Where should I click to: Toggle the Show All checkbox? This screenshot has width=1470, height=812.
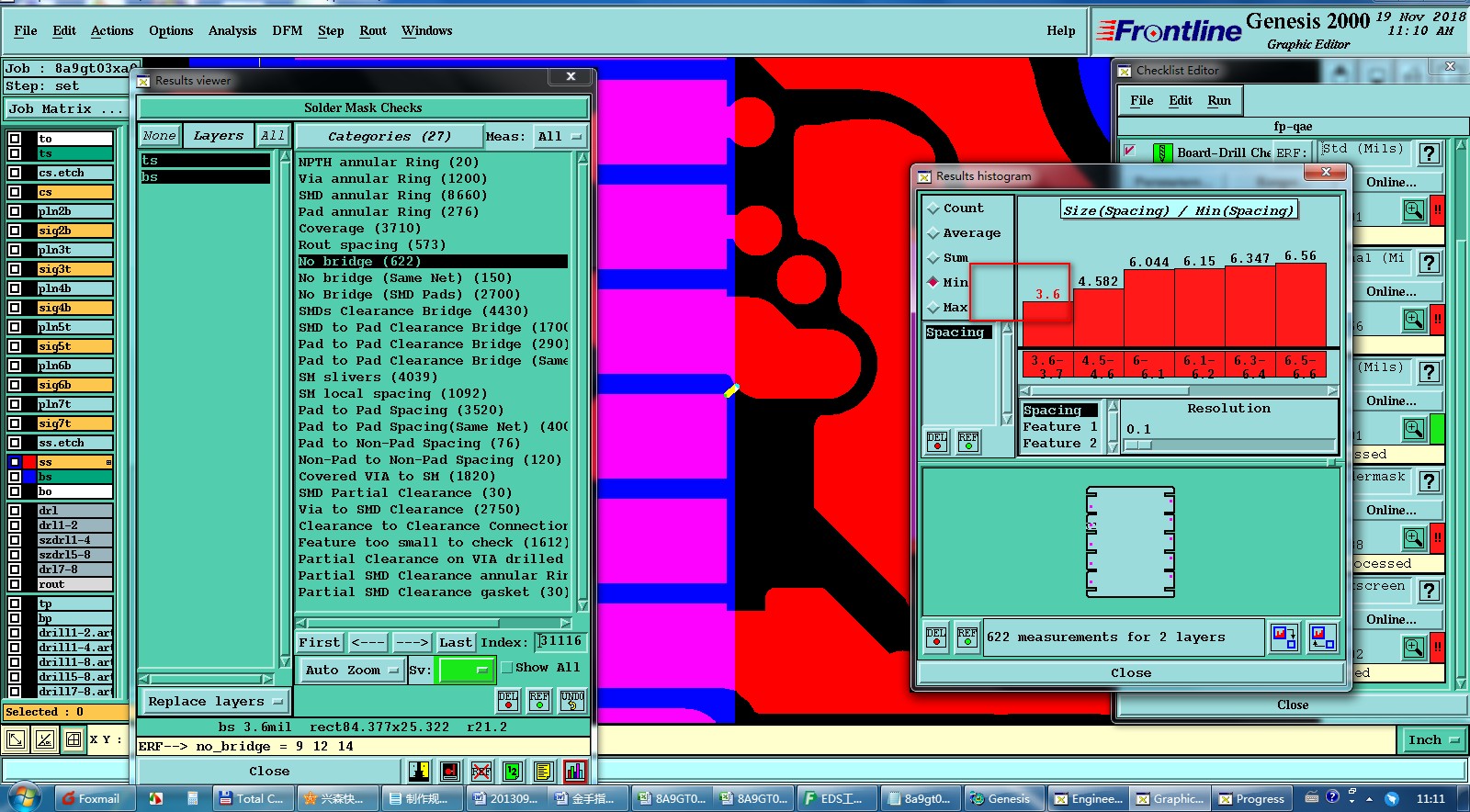(x=506, y=668)
